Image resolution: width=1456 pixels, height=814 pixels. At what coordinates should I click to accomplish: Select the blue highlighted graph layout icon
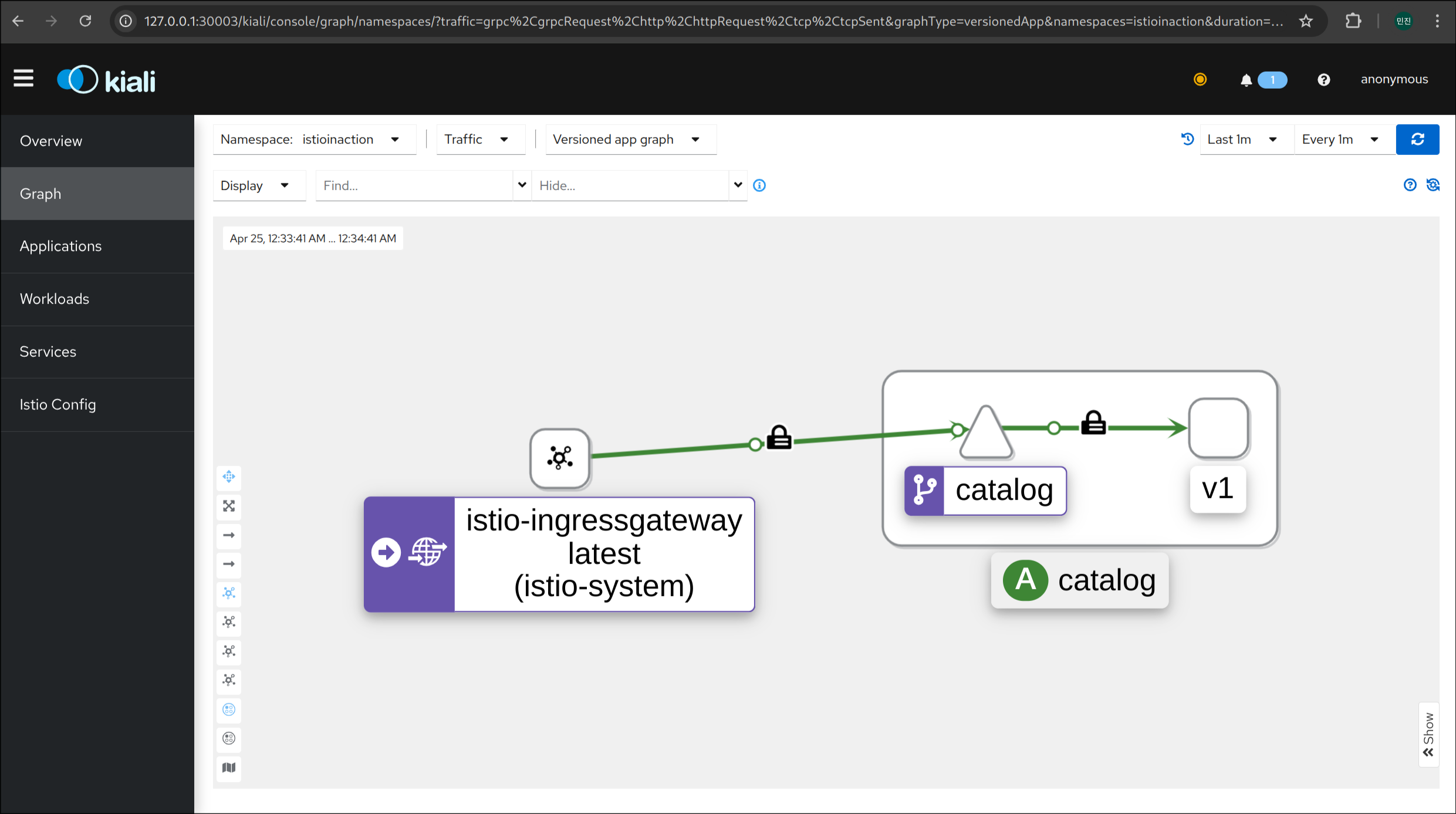point(229,593)
